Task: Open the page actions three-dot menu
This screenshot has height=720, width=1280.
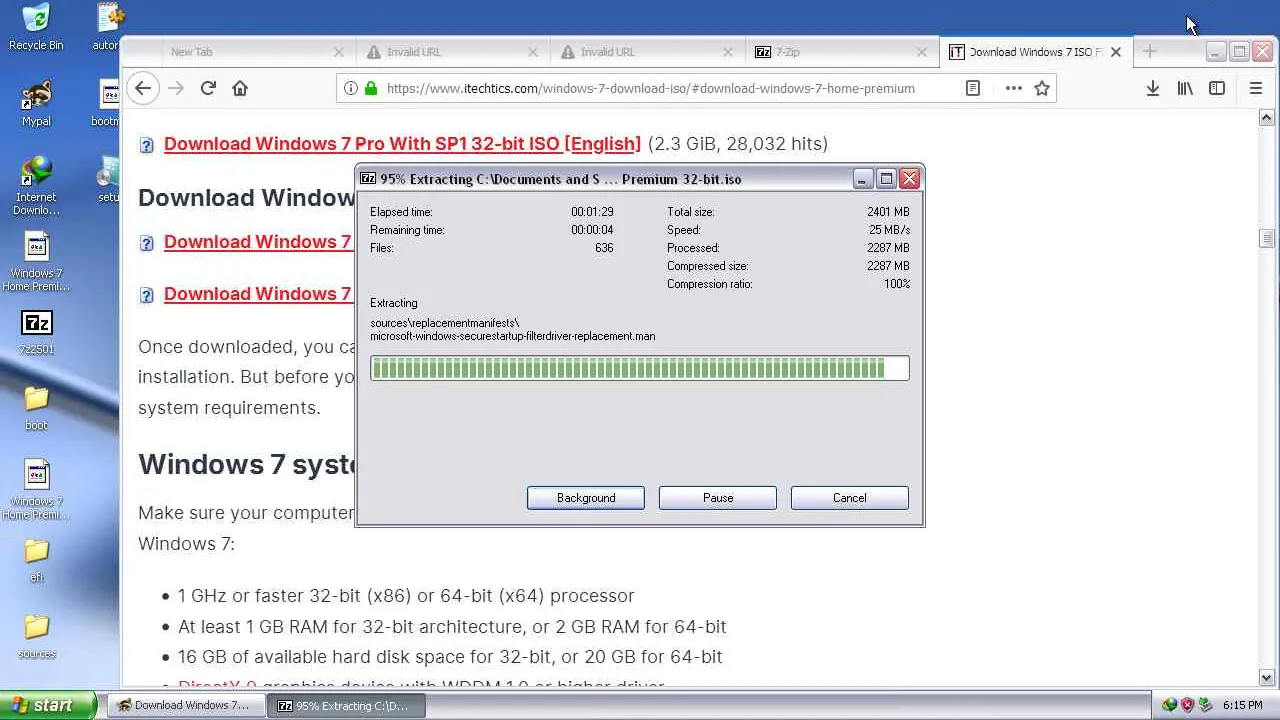Action: [1013, 88]
